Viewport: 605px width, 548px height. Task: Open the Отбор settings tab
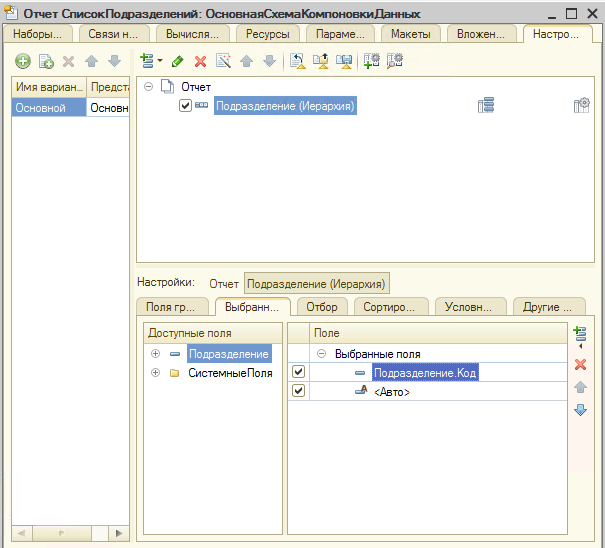tap(321, 307)
